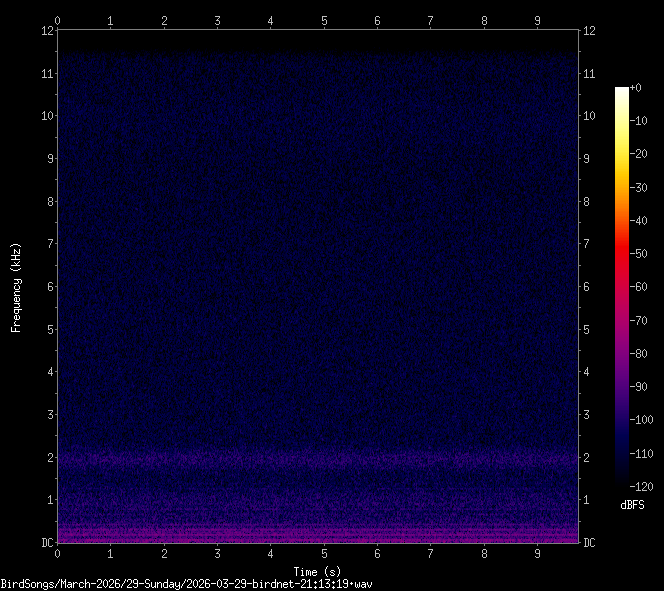This screenshot has height=591, width=664.
Task: Click the DC label on right axis
Action: click(590, 543)
